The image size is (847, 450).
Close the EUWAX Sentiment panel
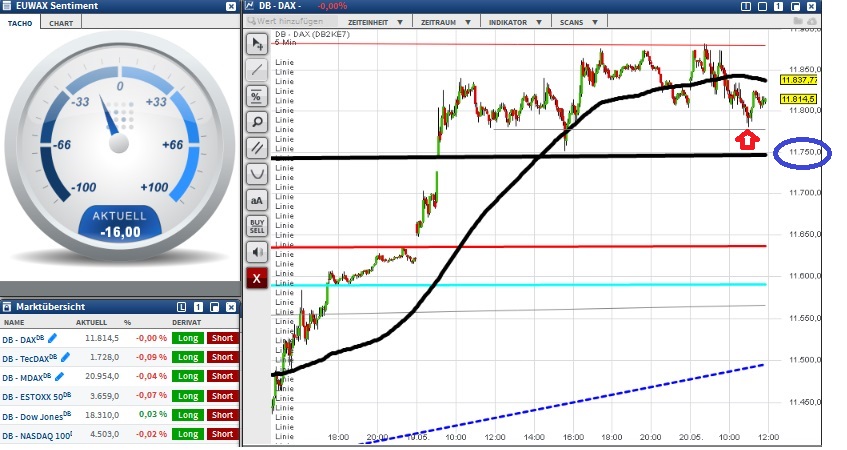231,6
